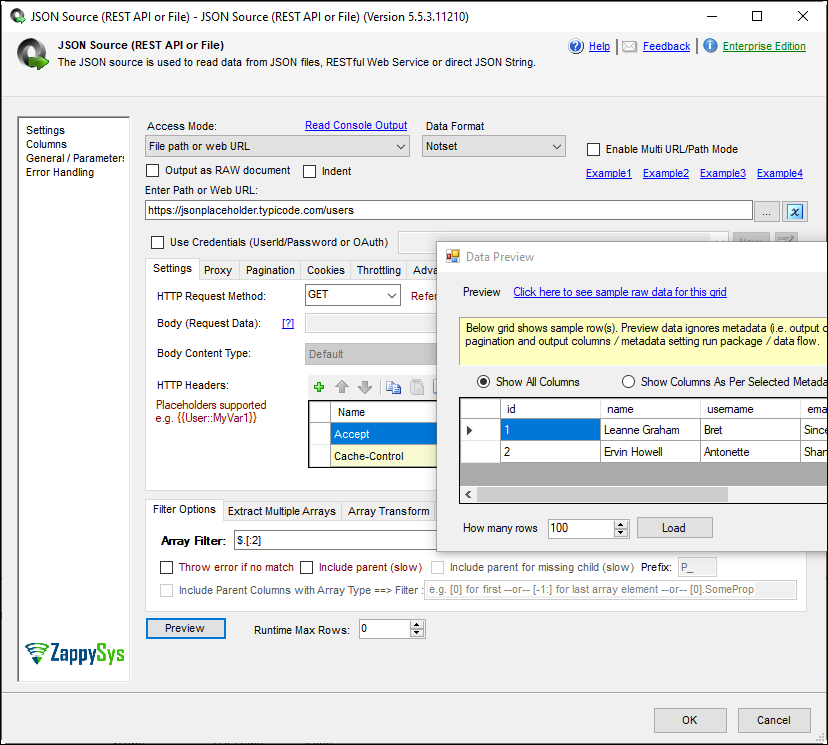
Task: Click sample raw data link for grid
Action: pos(619,292)
